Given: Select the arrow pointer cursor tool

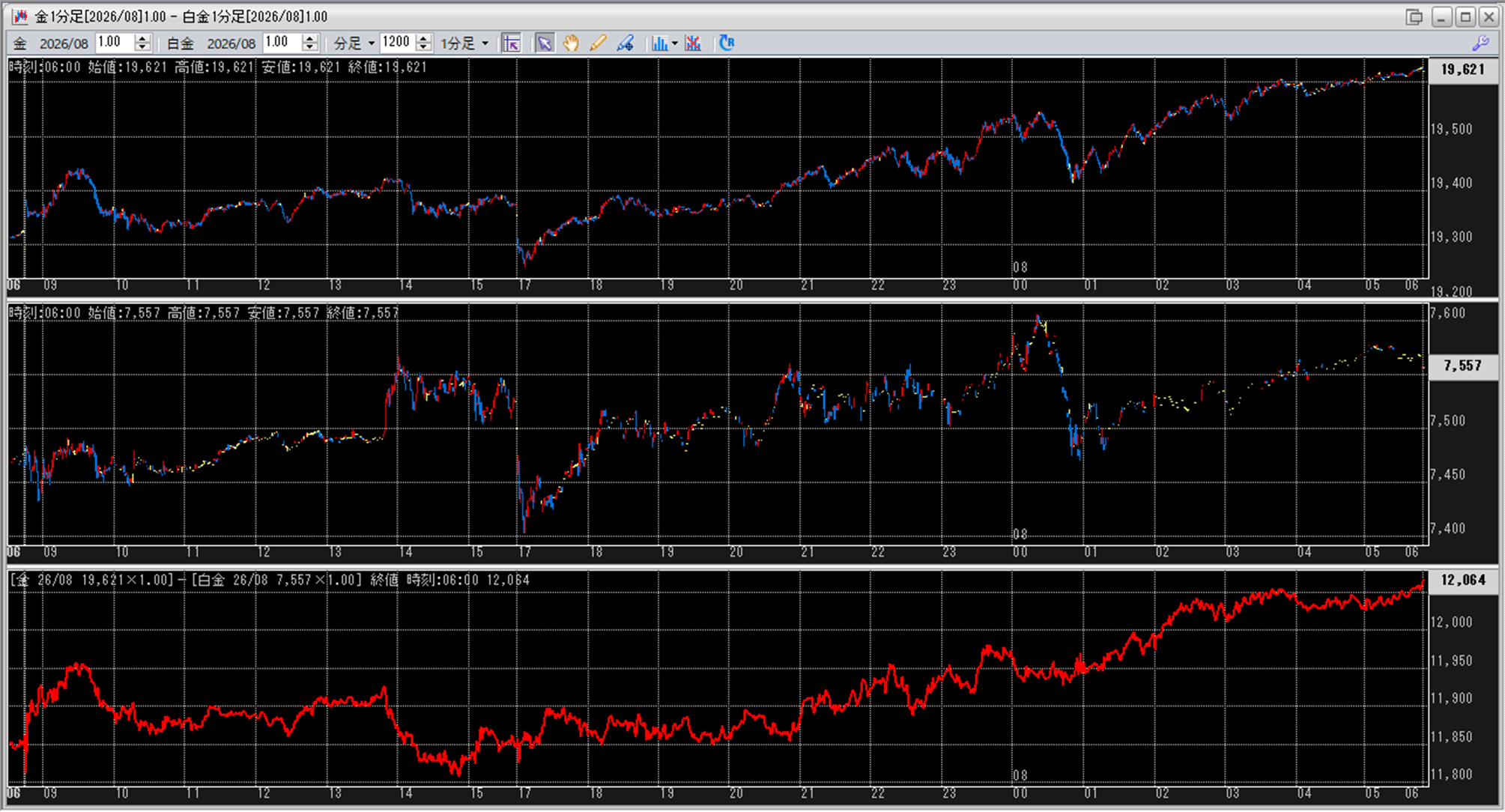Looking at the screenshot, I should click(545, 43).
